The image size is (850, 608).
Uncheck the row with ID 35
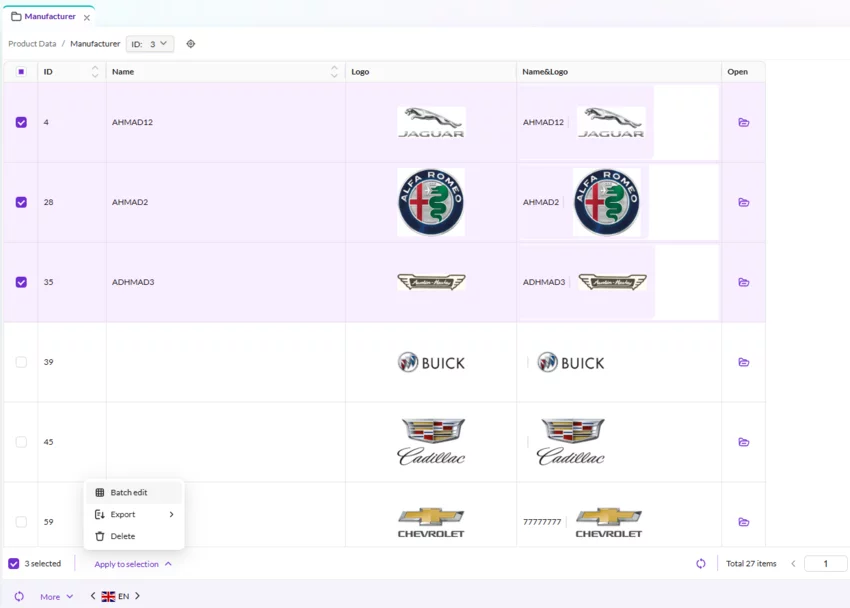pyautogui.click(x=21, y=282)
